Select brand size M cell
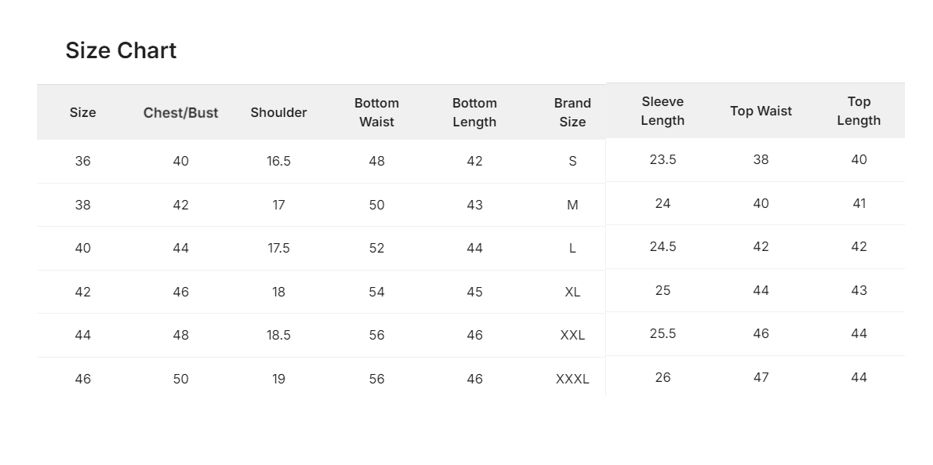This screenshot has height=465, width=933. [572, 205]
